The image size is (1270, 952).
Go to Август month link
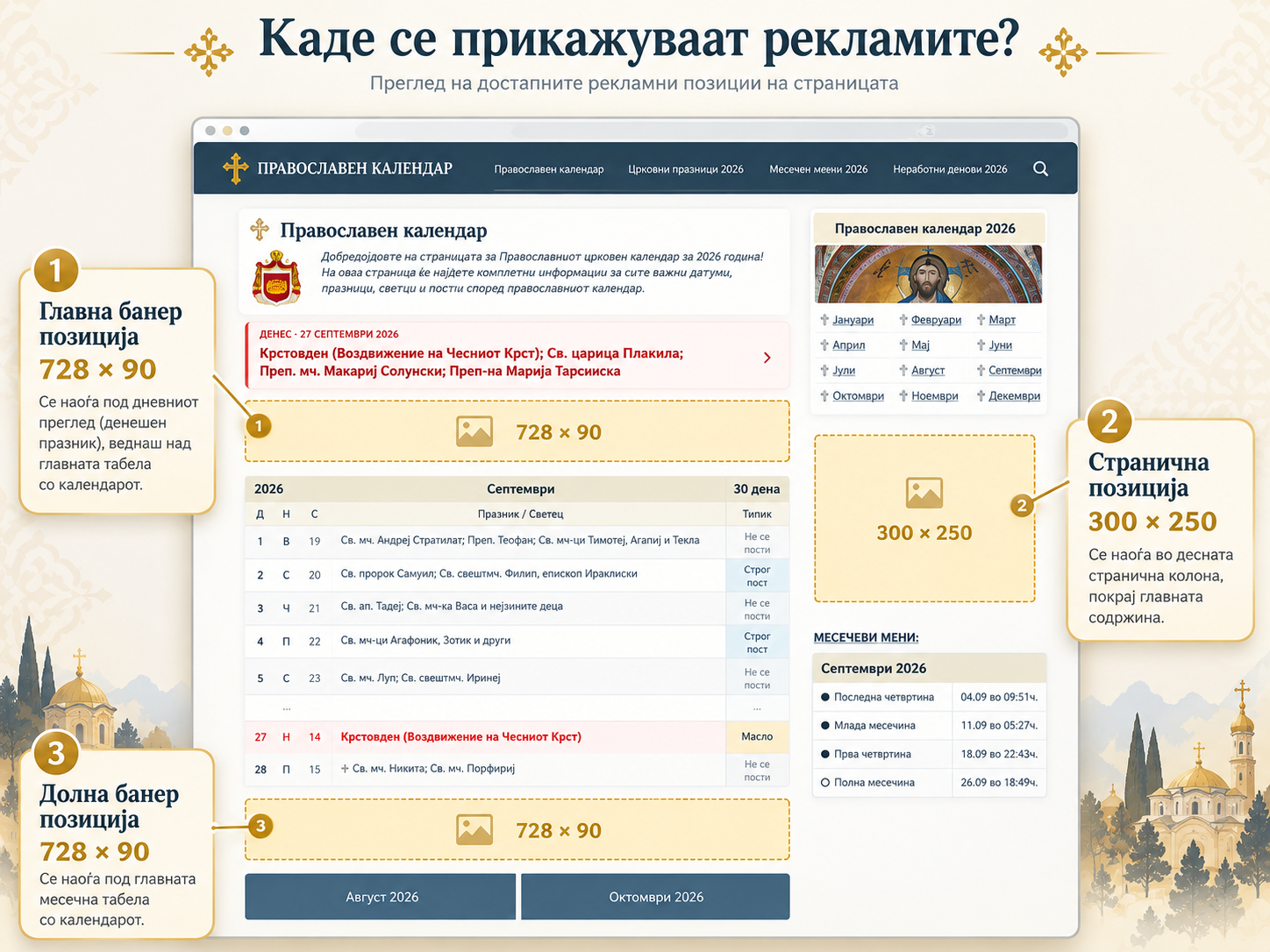pos(928,371)
